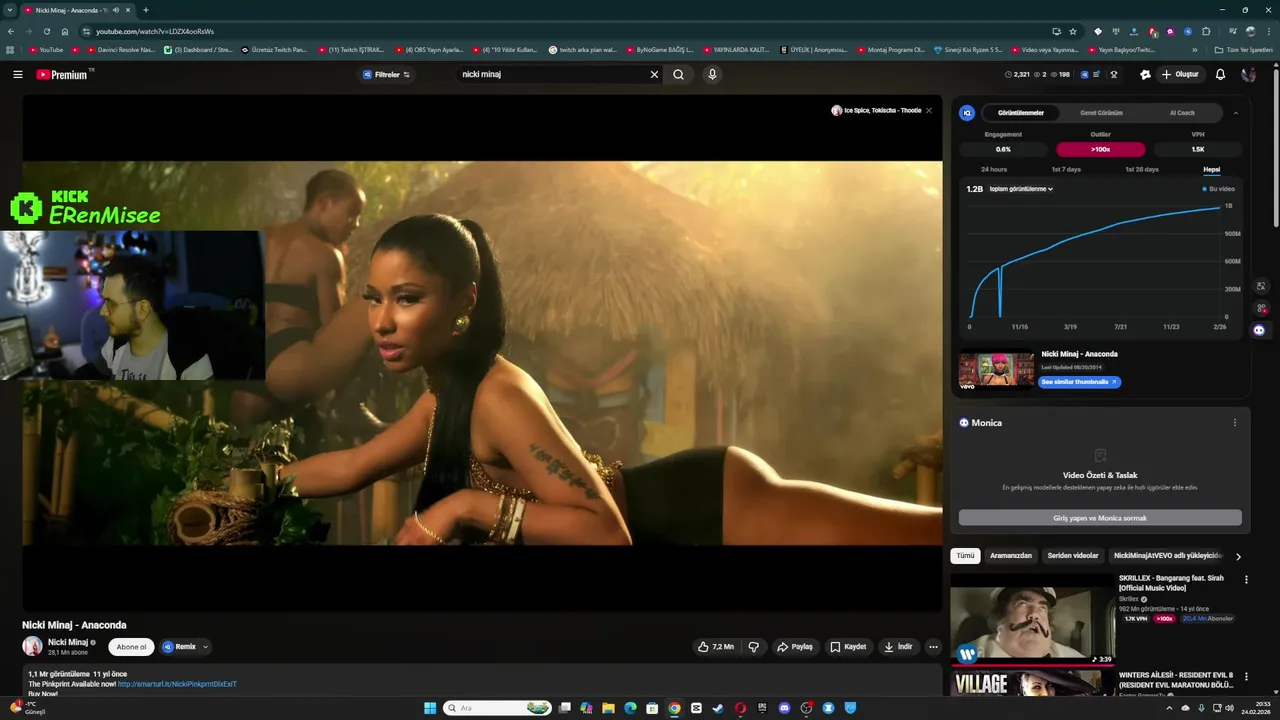Viewport: 1280px width, 720px height.
Task: Open the SKRILLEX Bangarang video thumbnail
Action: click(1032, 619)
